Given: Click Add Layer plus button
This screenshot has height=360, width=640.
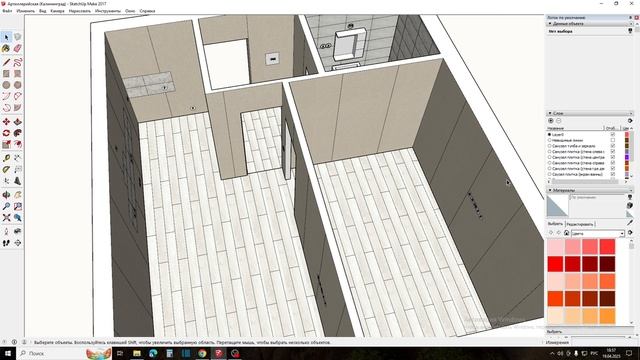Looking at the screenshot, I should point(551,120).
